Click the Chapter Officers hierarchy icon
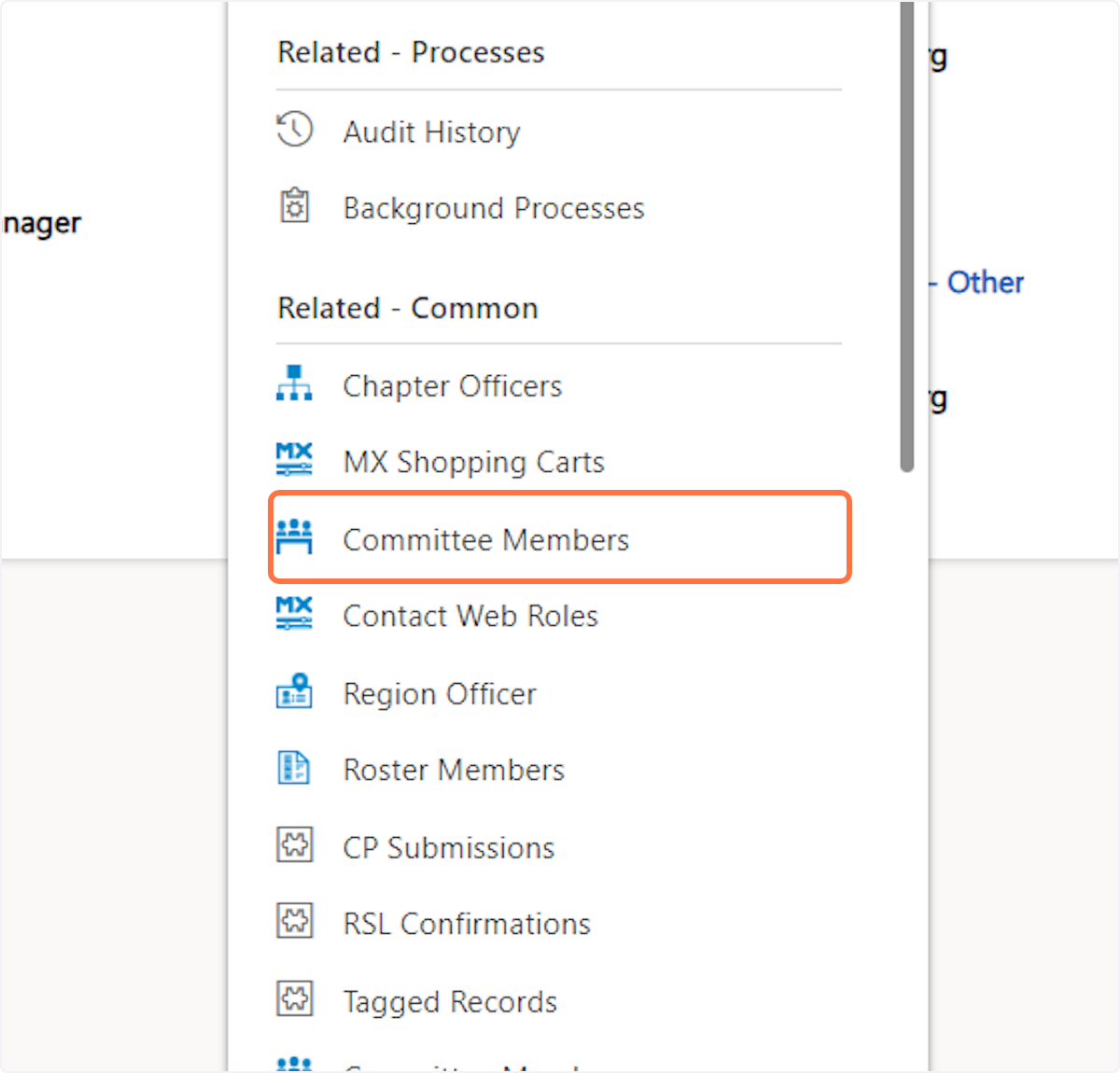1120x1073 pixels. (294, 383)
